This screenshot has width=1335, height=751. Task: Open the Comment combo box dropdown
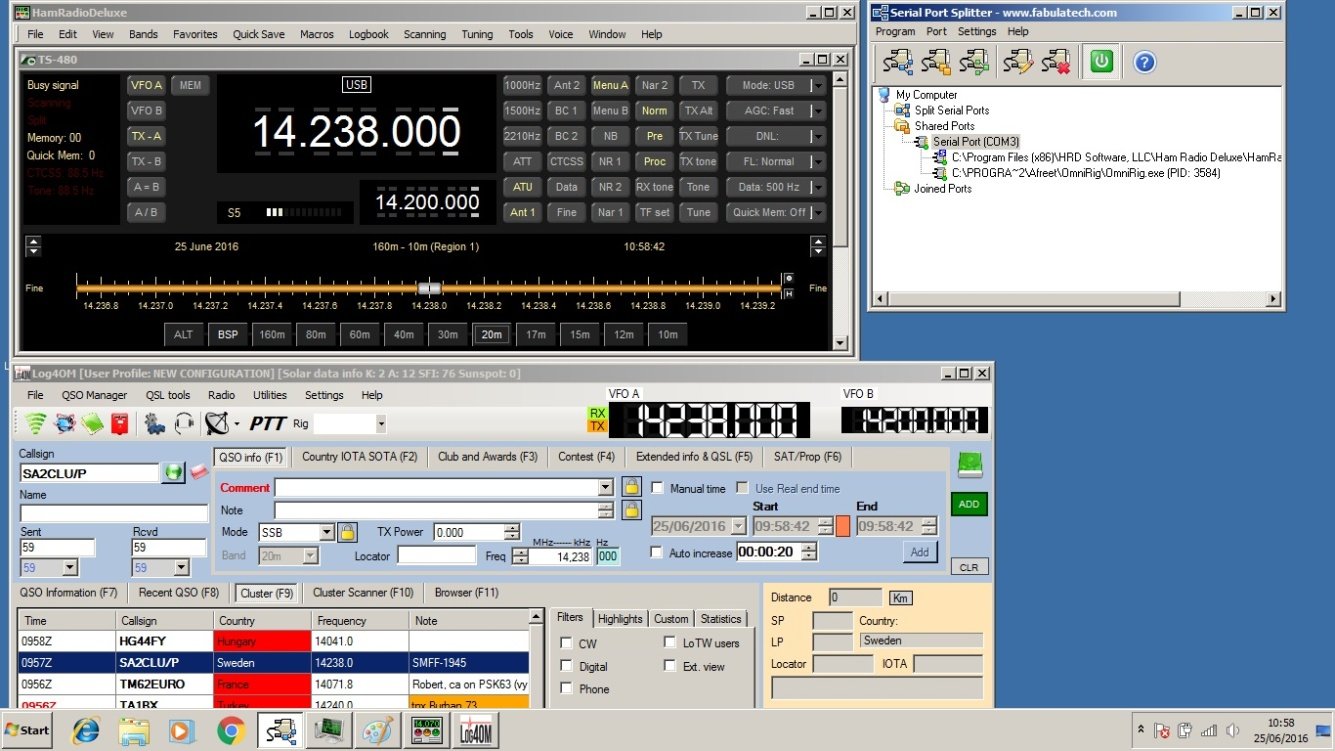(605, 487)
